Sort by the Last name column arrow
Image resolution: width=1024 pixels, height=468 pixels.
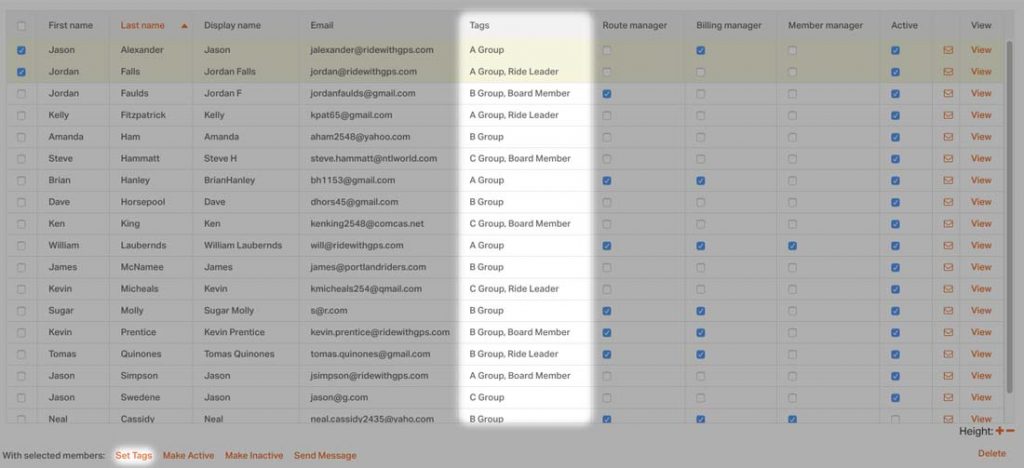[184, 26]
